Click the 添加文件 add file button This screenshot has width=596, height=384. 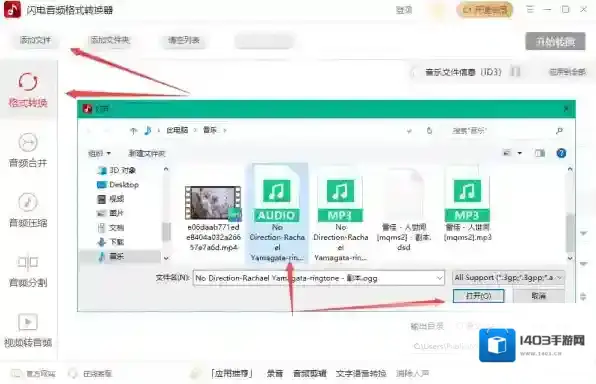tap(35, 40)
